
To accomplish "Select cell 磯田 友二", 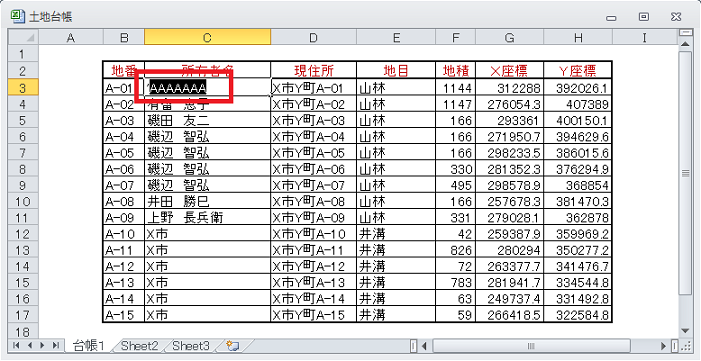I will click(207, 120).
